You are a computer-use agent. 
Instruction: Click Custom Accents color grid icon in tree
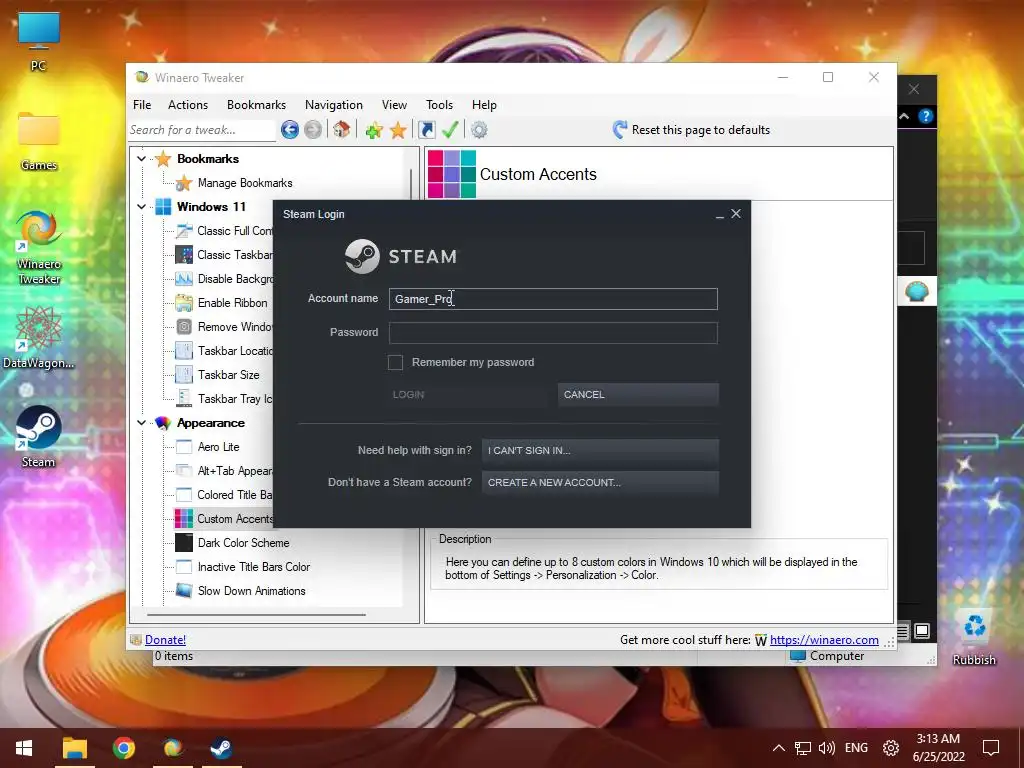184,519
